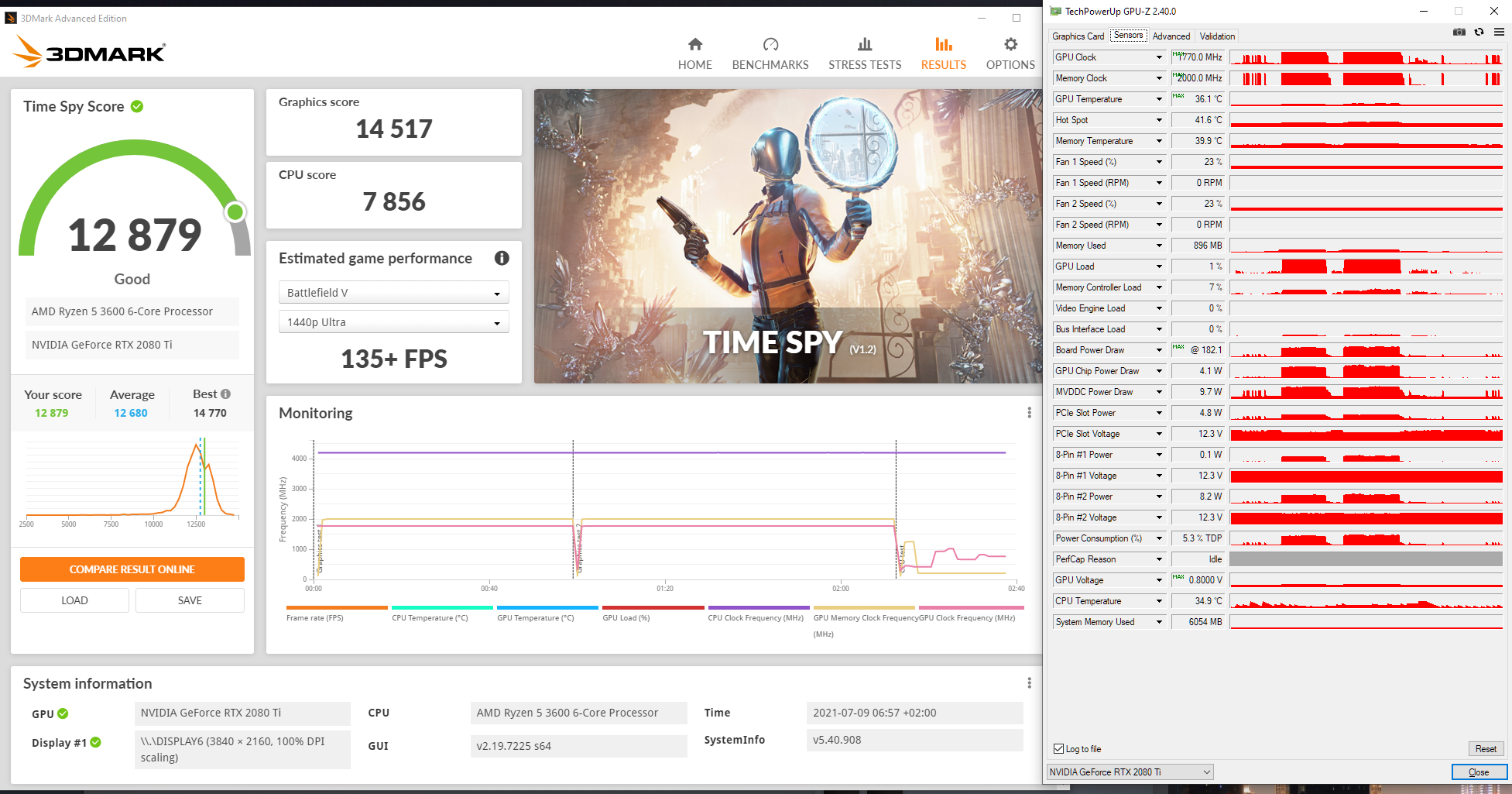The height and width of the screenshot is (794, 1512).
Task: Click the Load button
Action: [74, 600]
